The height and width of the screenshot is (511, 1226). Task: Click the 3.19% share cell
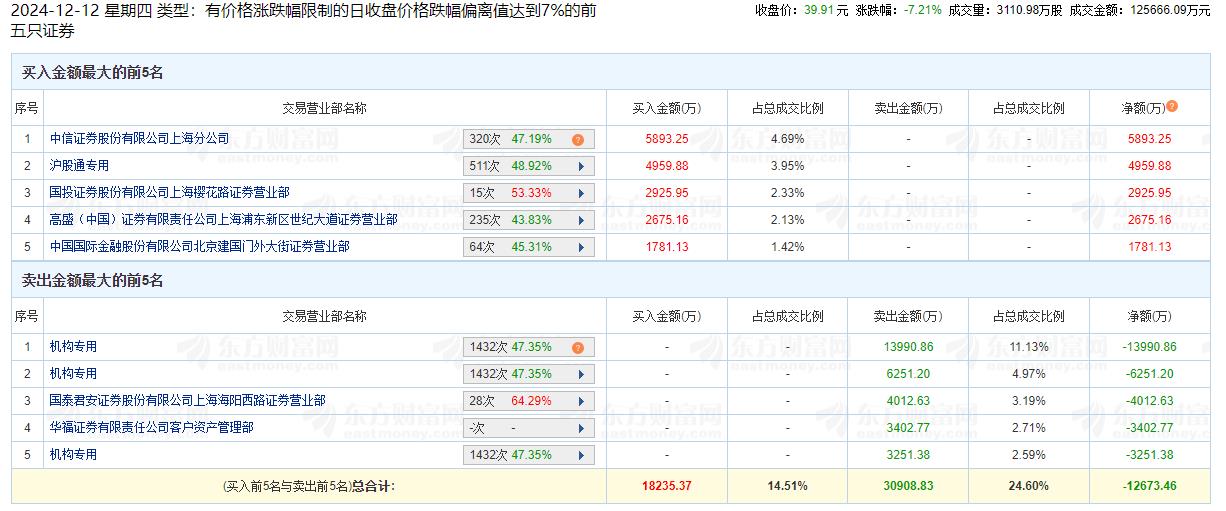click(1028, 401)
